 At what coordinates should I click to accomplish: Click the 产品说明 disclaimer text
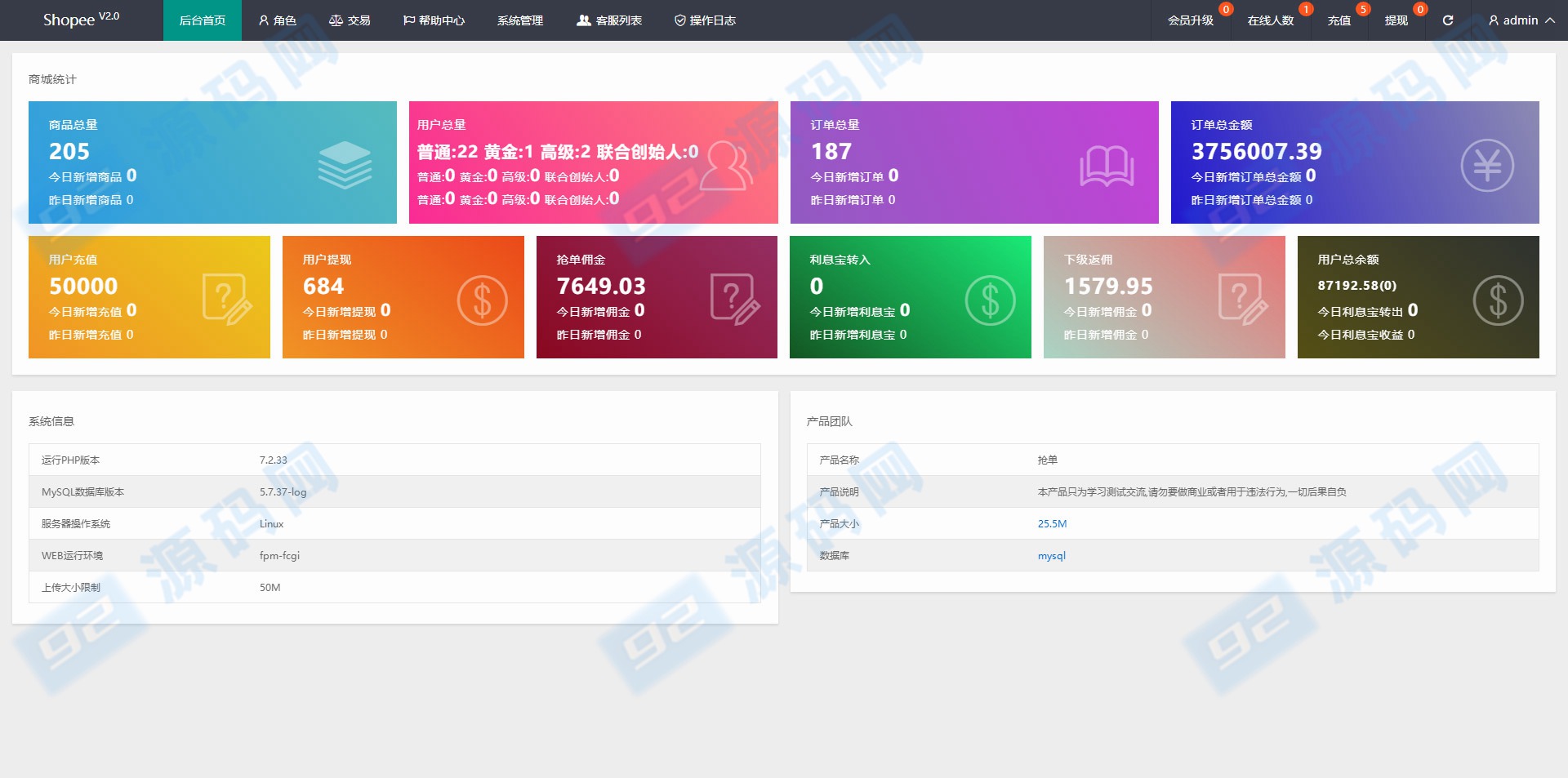tap(1192, 492)
